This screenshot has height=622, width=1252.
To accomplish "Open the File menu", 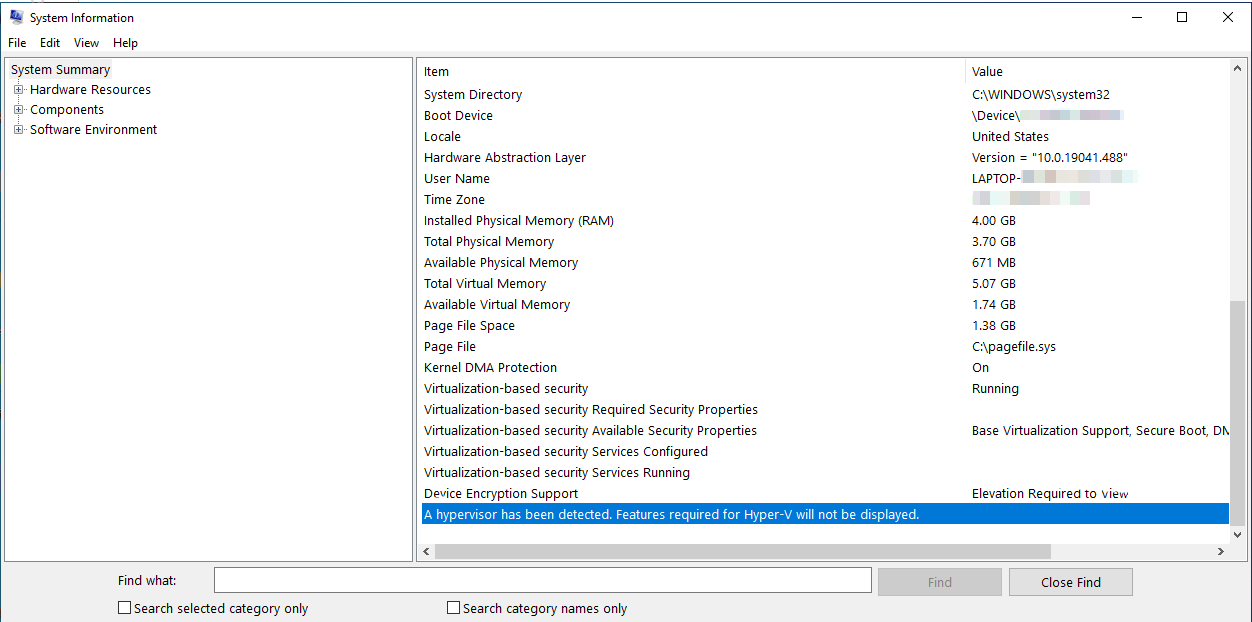I will pos(17,43).
